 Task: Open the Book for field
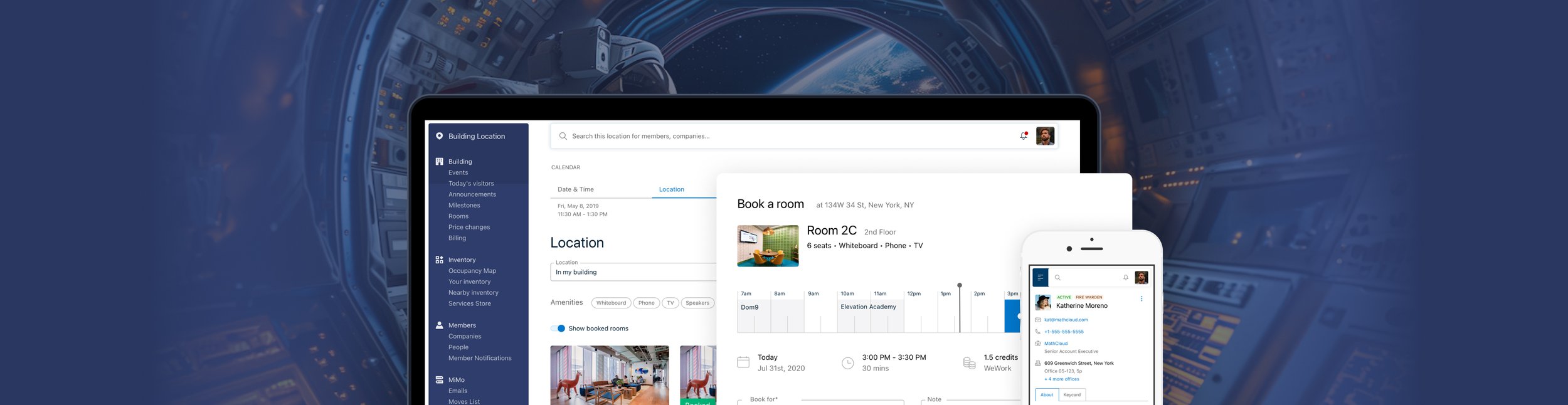820,401
